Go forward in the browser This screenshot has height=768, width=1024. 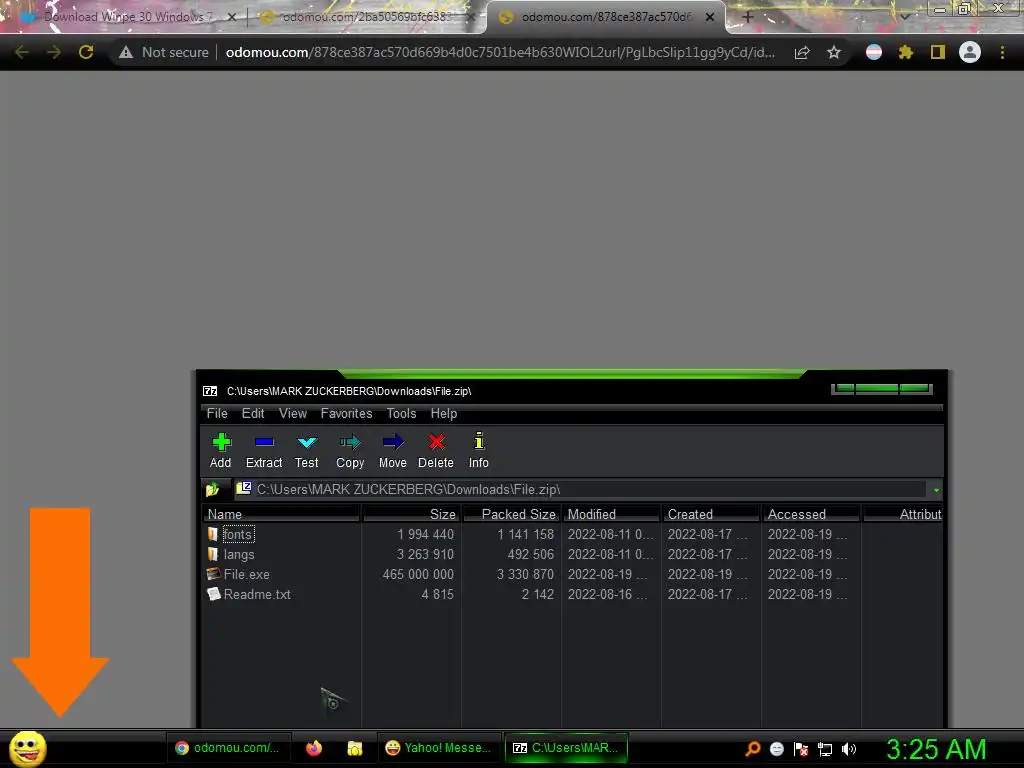[54, 52]
